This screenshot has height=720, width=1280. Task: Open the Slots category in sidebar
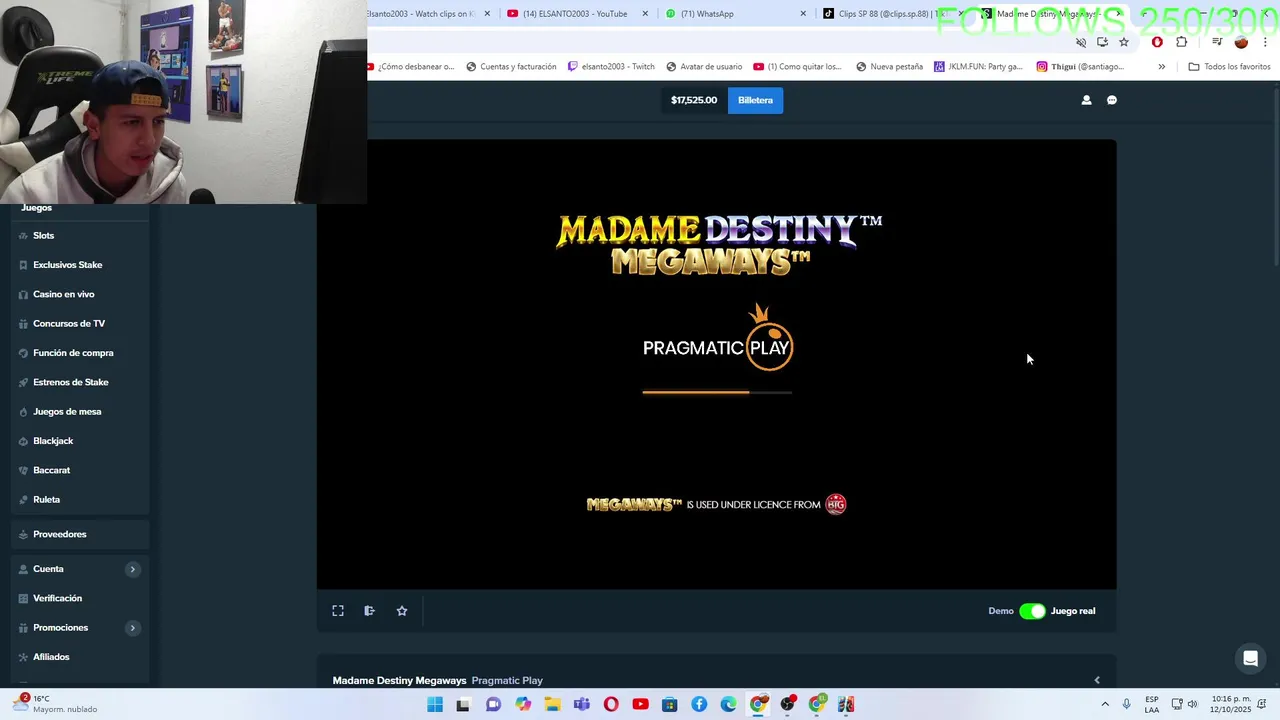tap(80, 236)
